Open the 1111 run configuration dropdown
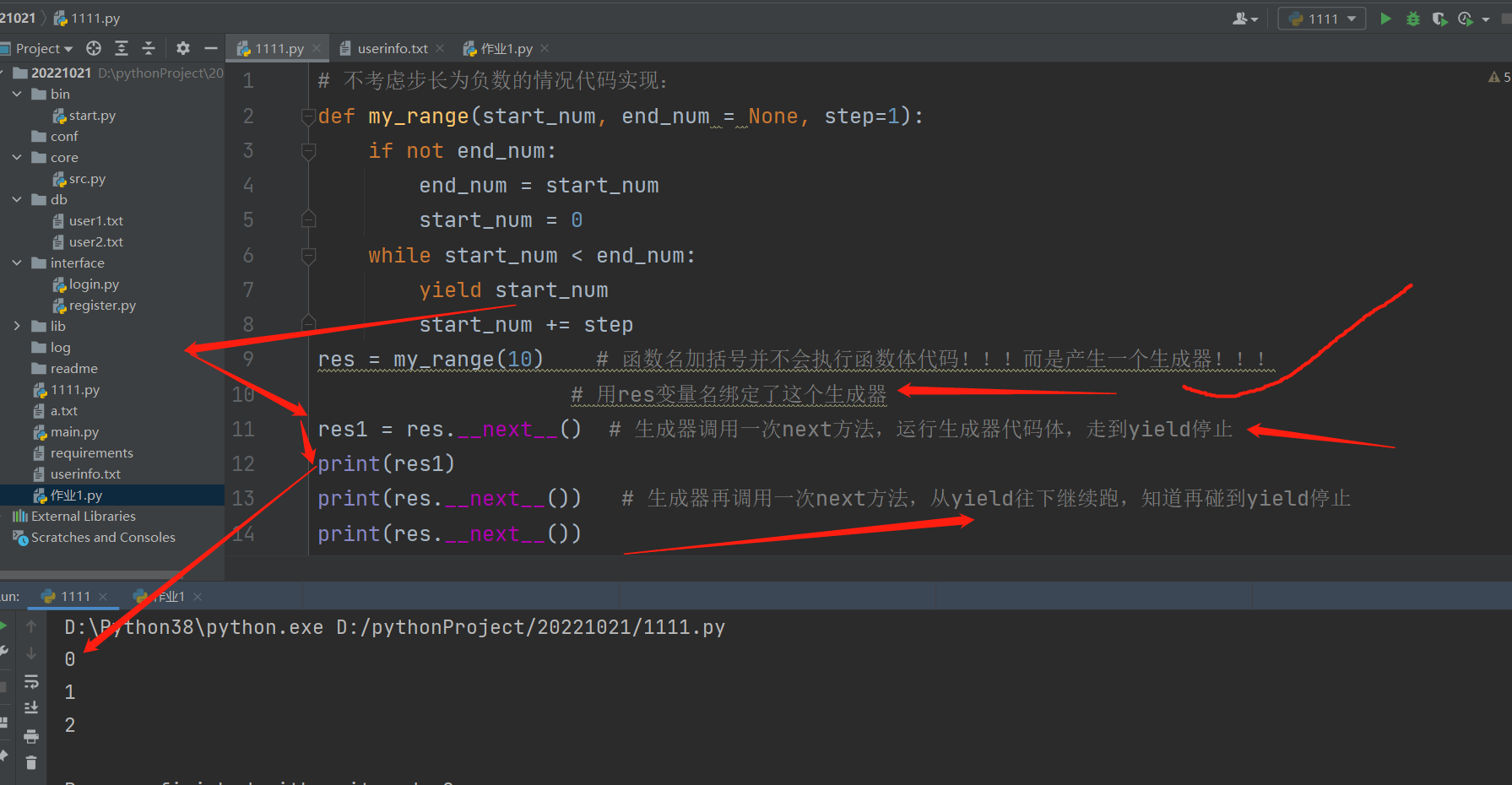Viewport: 1512px width, 785px height. pos(1322,19)
